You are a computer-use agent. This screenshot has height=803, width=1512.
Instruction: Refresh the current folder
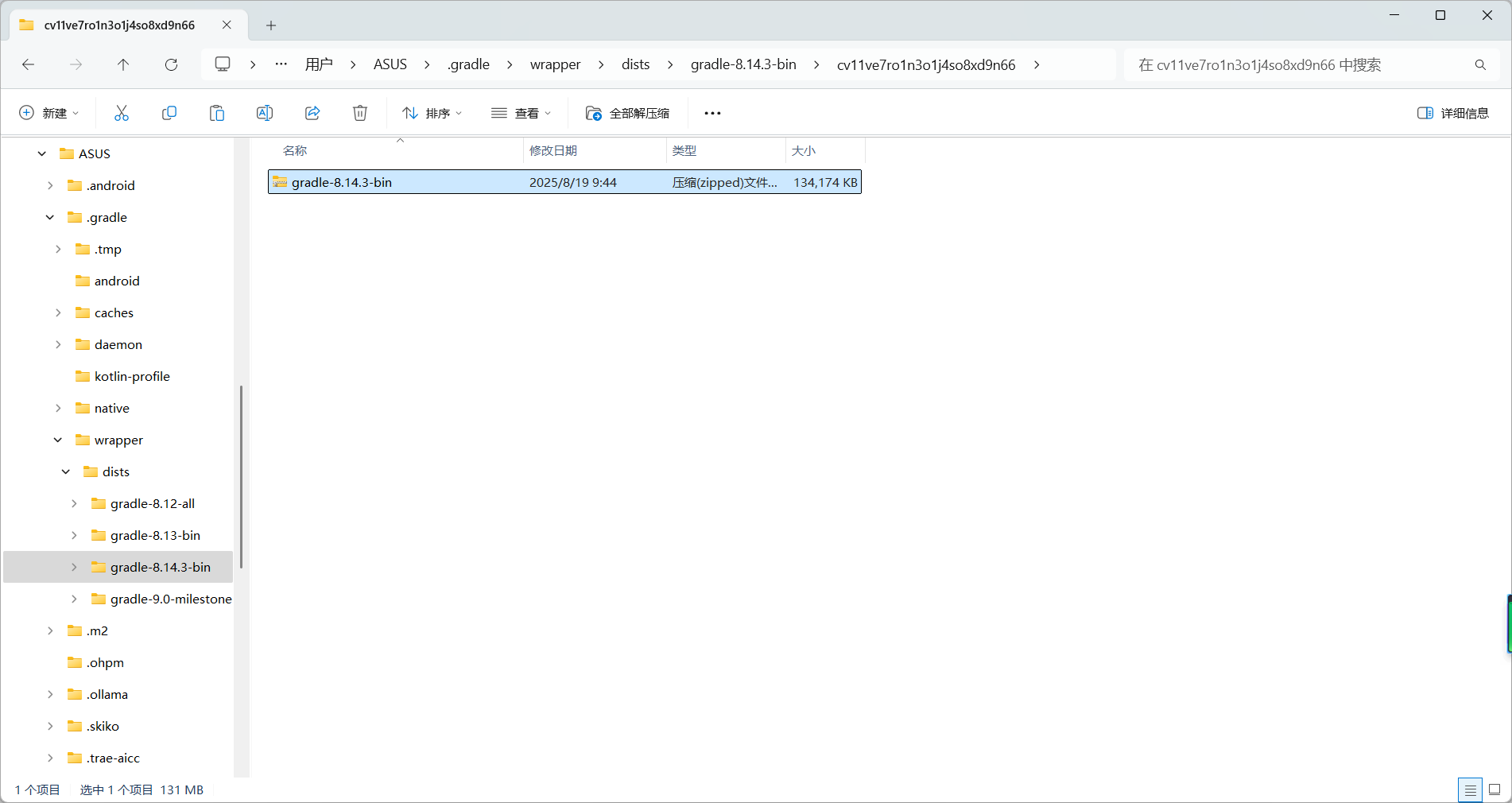pyautogui.click(x=171, y=64)
